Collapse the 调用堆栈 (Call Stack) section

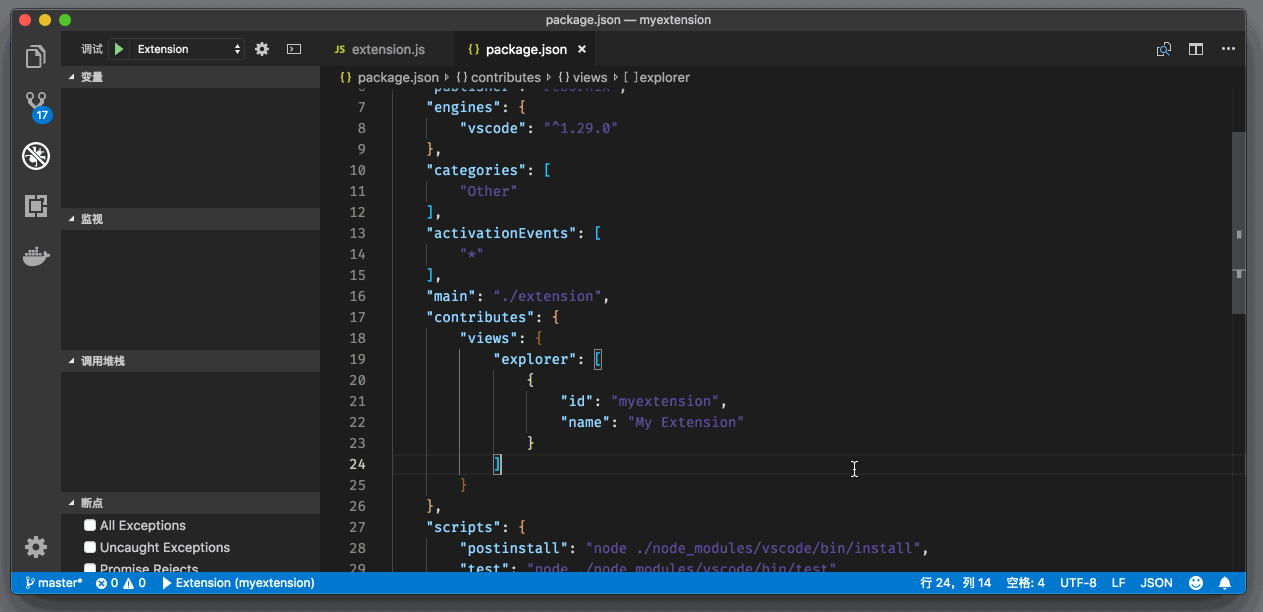[x=102, y=360]
